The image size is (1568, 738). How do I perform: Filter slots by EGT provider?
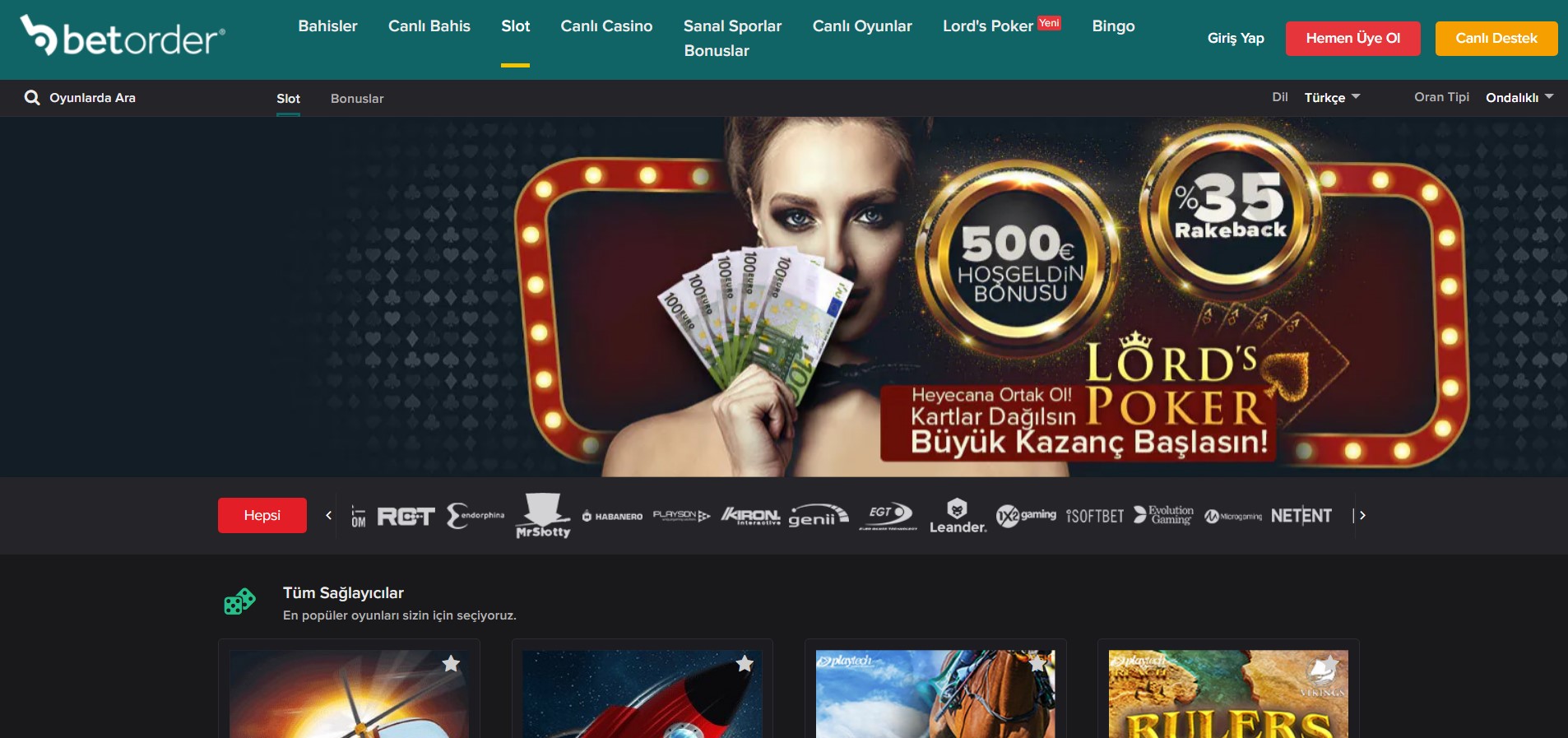pos(888,516)
